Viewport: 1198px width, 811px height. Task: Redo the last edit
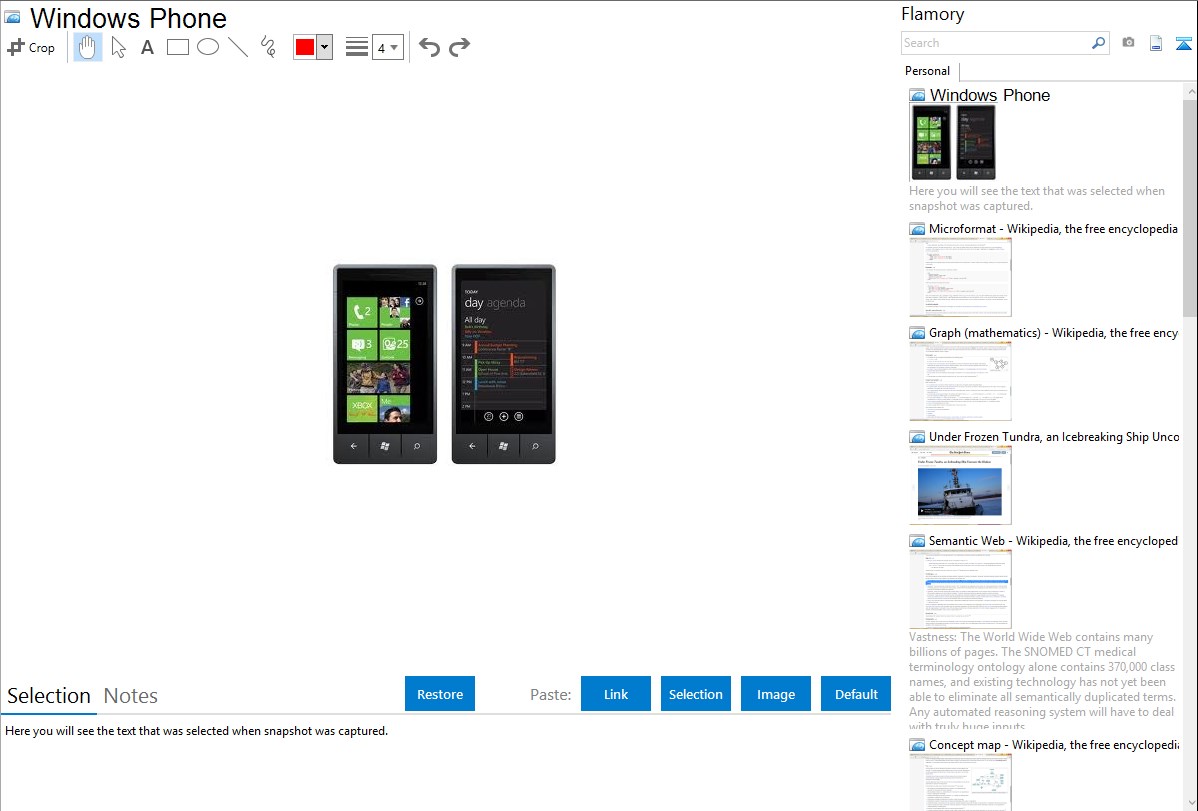tap(459, 47)
